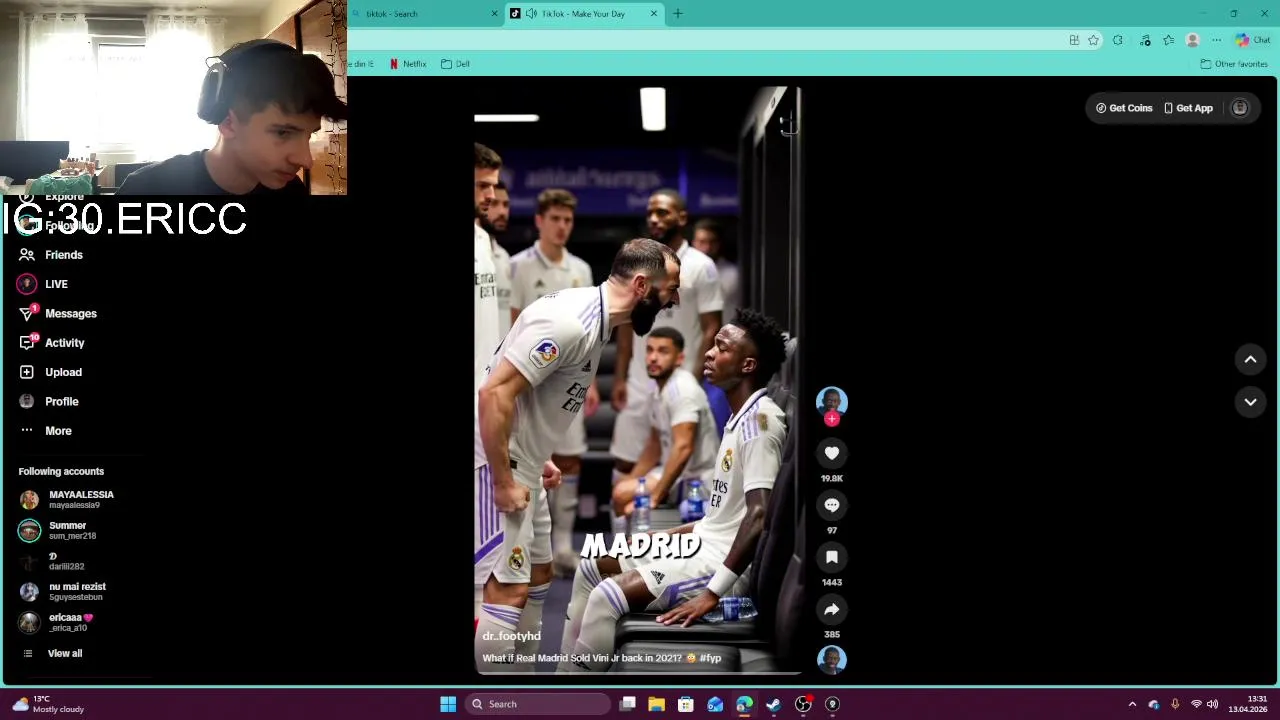Click Get App button
Image resolution: width=1280 pixels, height=720 pixels.
pos(1188,108)
